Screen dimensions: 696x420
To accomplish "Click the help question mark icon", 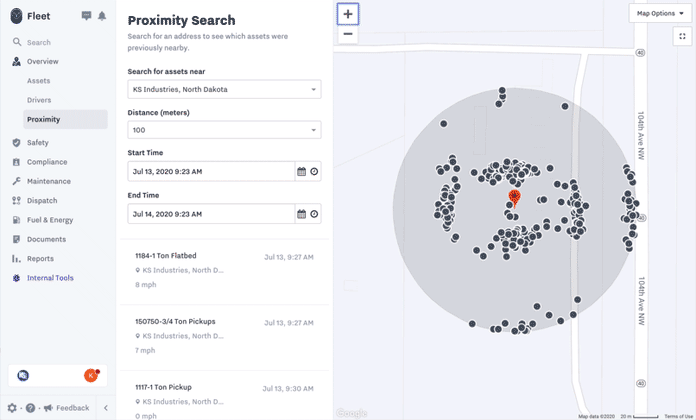I will 30,408.
